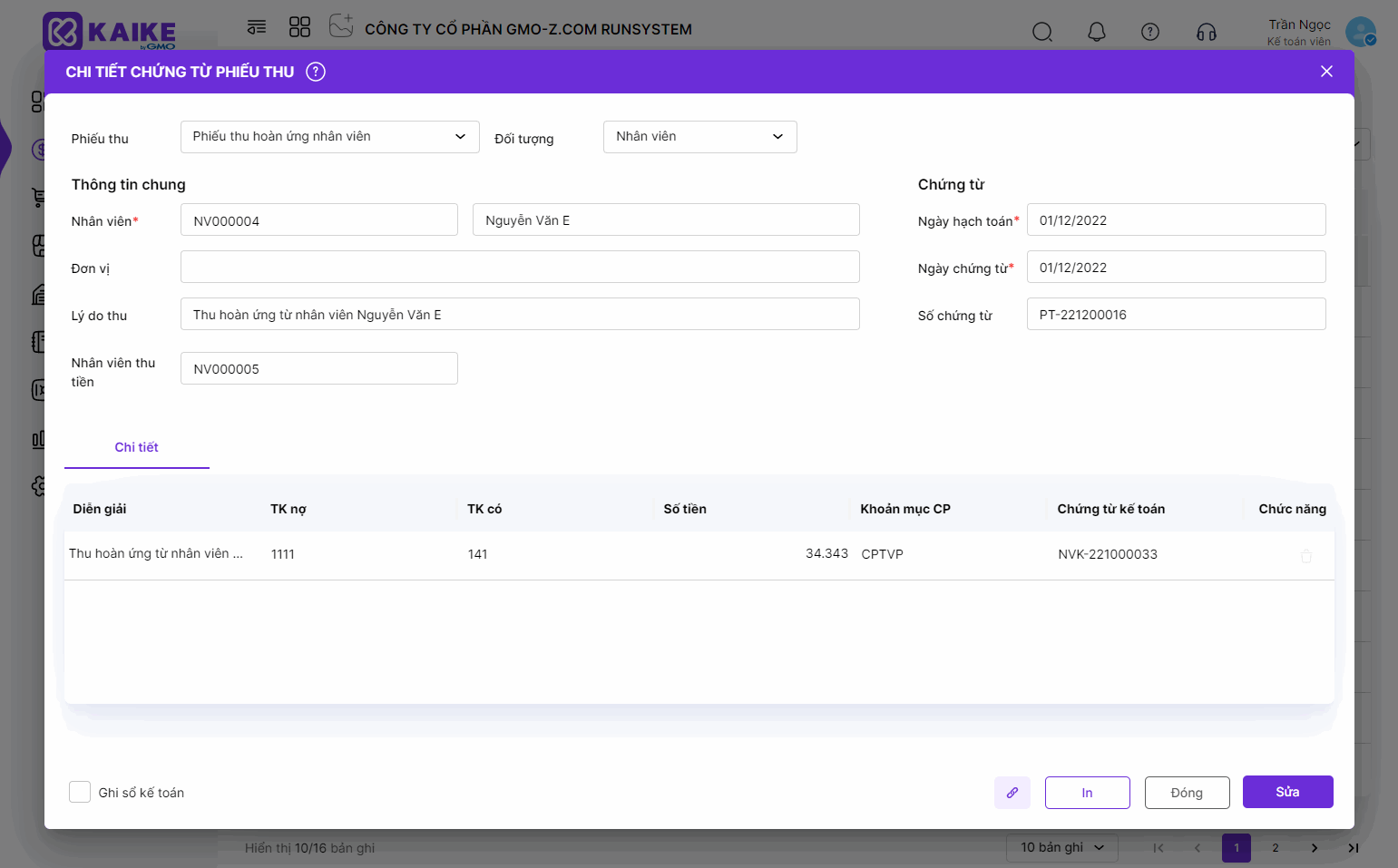Click the KAIKE logo
The height and width of the screenshot is (868, 1398).
pos(109,32)
